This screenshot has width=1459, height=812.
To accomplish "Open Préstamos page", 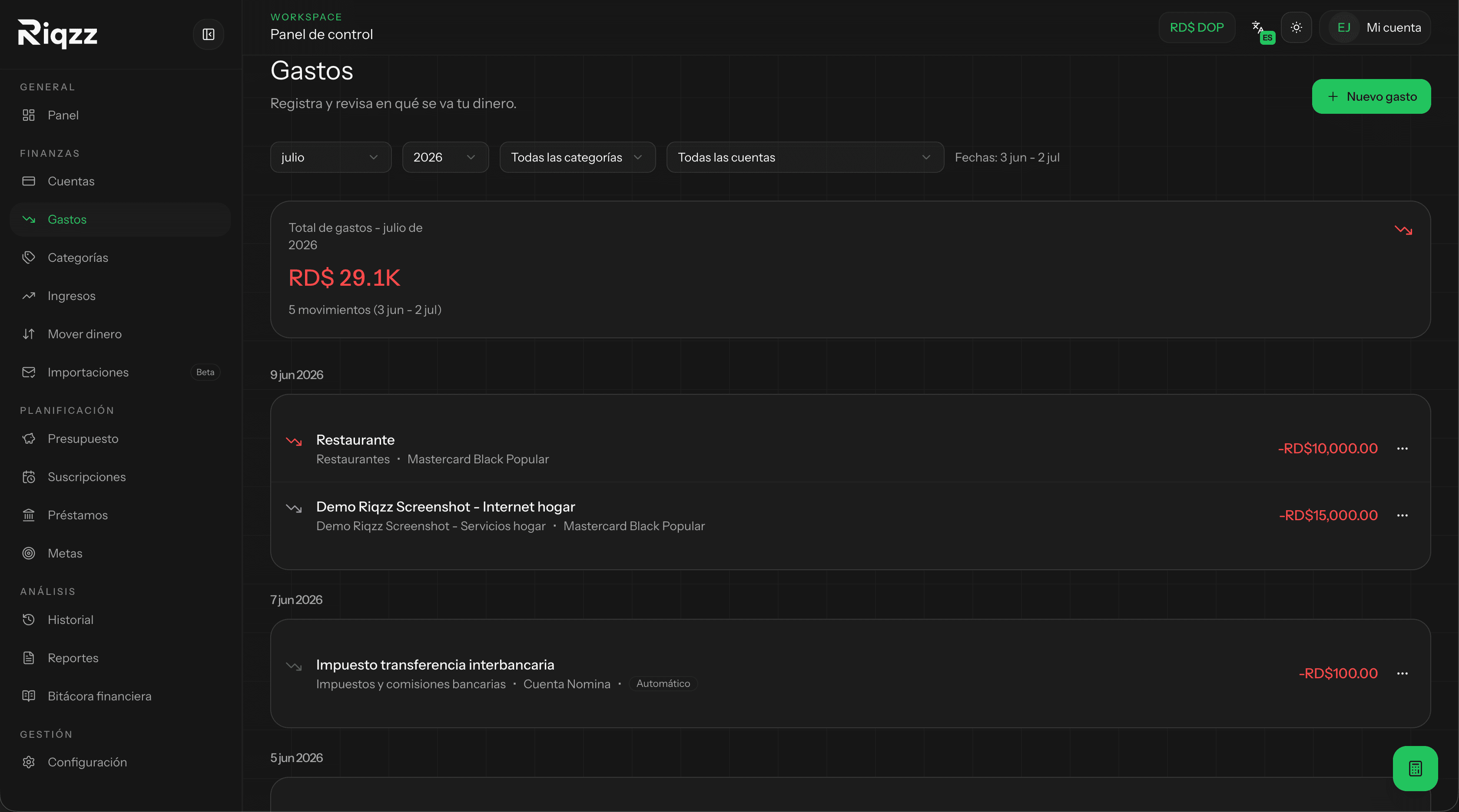I will click(x=120, y=515).
